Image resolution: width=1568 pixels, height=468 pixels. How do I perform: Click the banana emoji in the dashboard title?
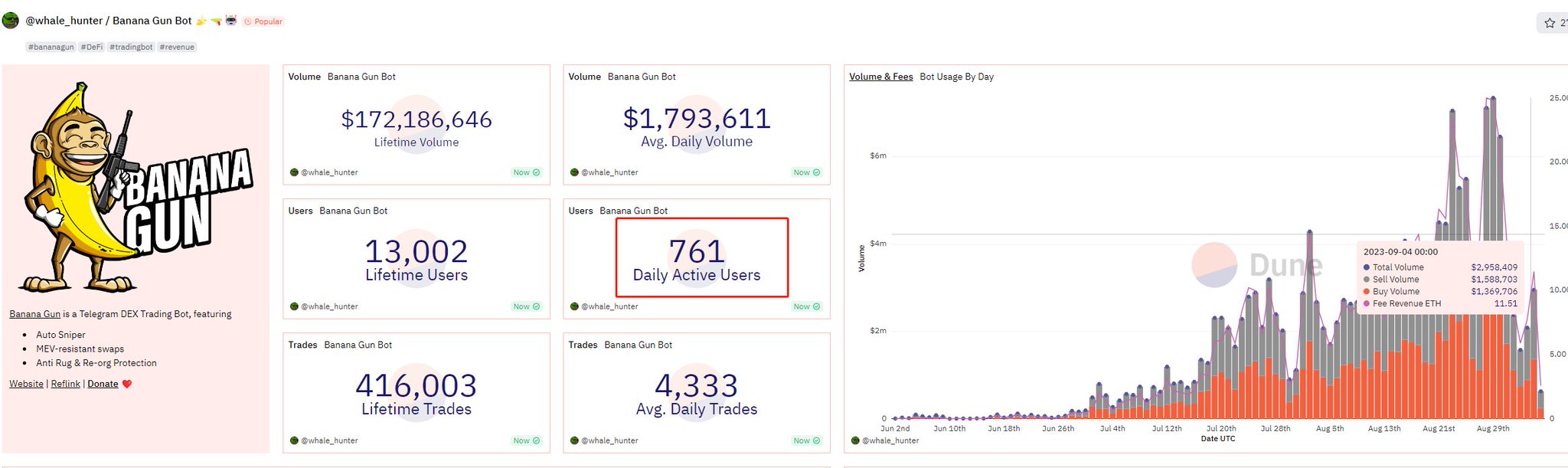click(201, 21)
